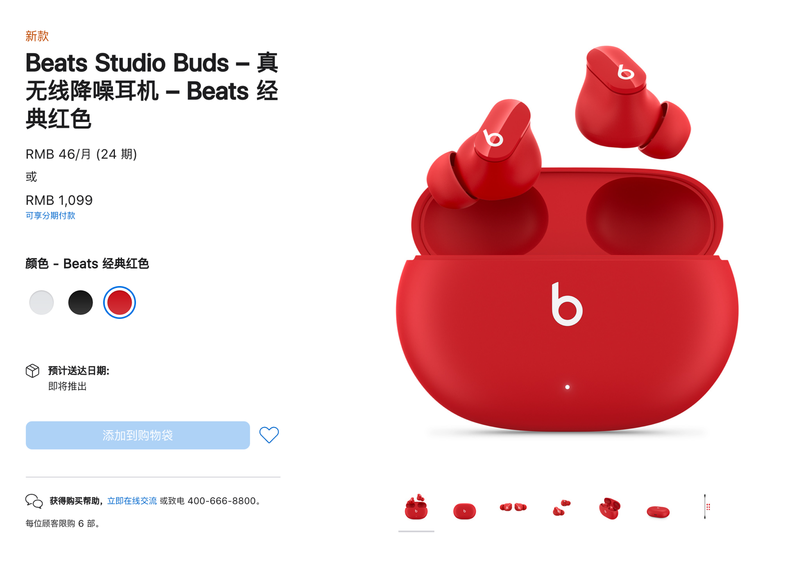Show thumbnail of the closed charging case
The width and height of the screenshot is (800, 569).
[x=464, y=510]
